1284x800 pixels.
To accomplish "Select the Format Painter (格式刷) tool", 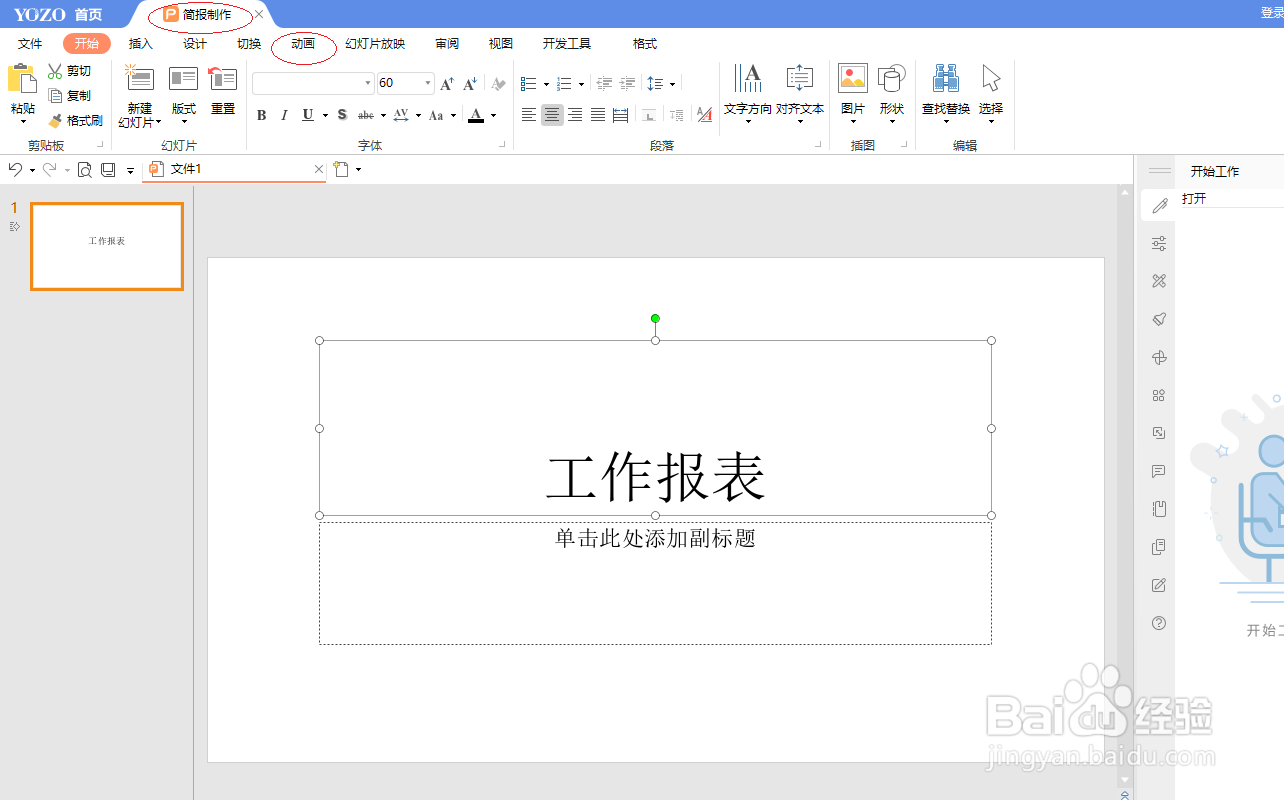I will (75, 120).
